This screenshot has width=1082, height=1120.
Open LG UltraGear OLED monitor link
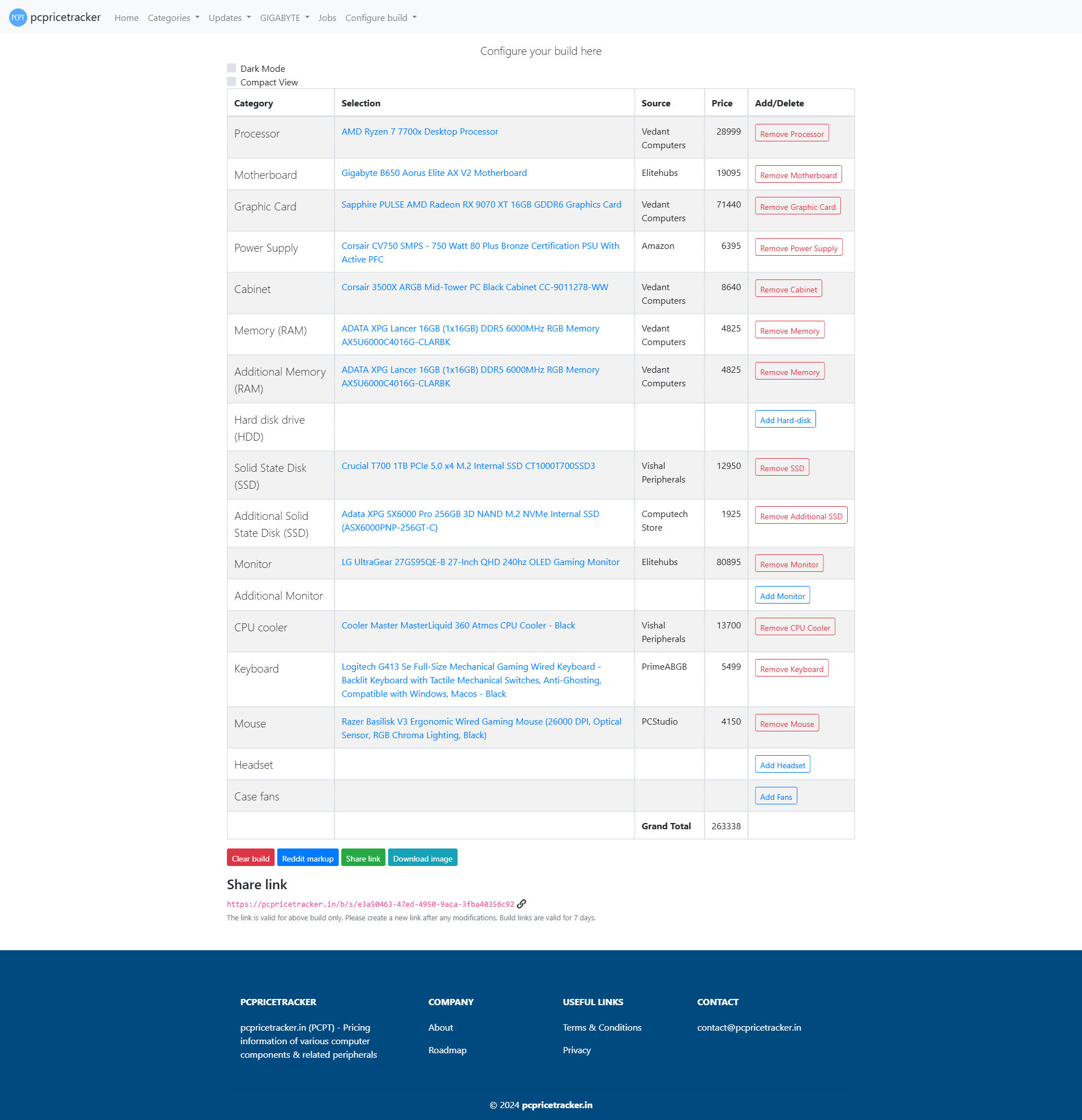480,562
